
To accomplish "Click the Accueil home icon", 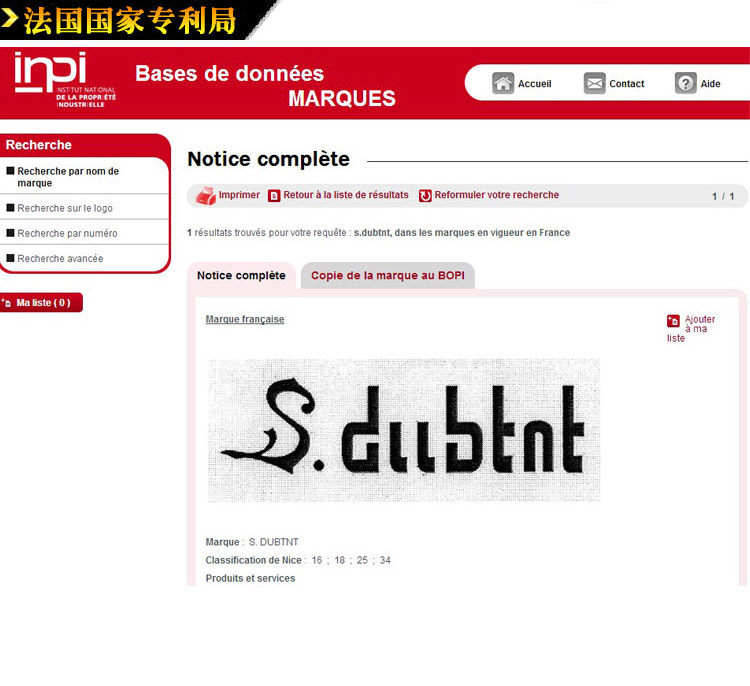I will [503, 83].
